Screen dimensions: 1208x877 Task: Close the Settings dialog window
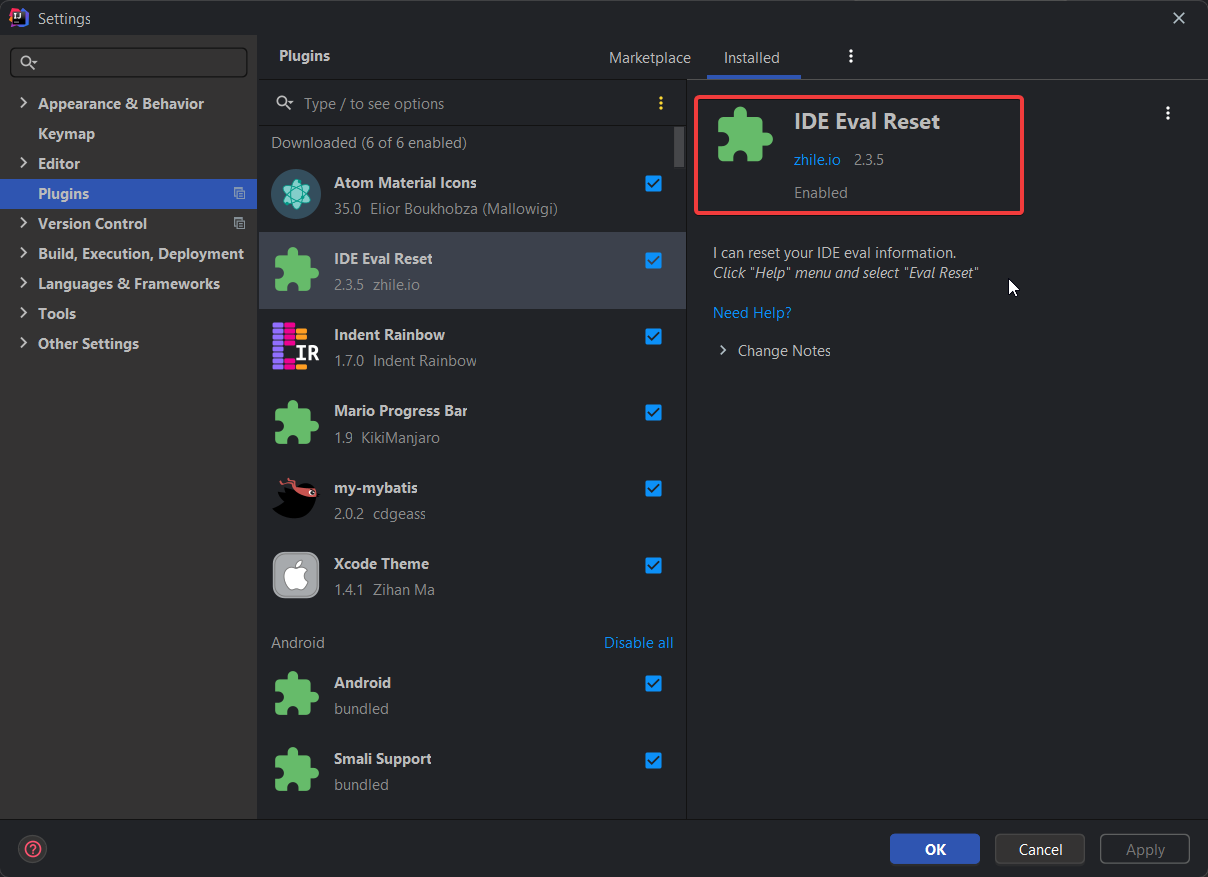click(1180, 18)
